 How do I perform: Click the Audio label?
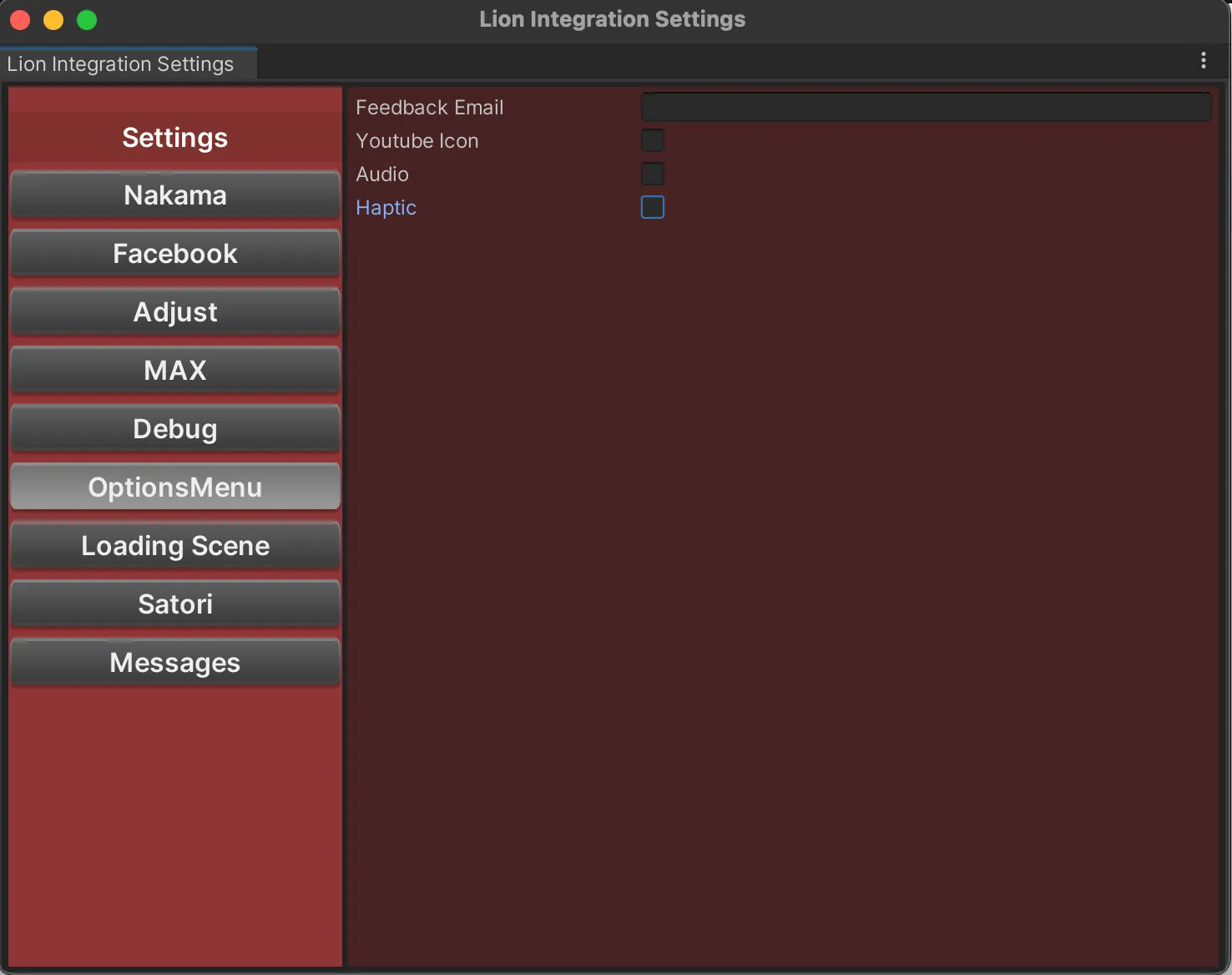382,174
